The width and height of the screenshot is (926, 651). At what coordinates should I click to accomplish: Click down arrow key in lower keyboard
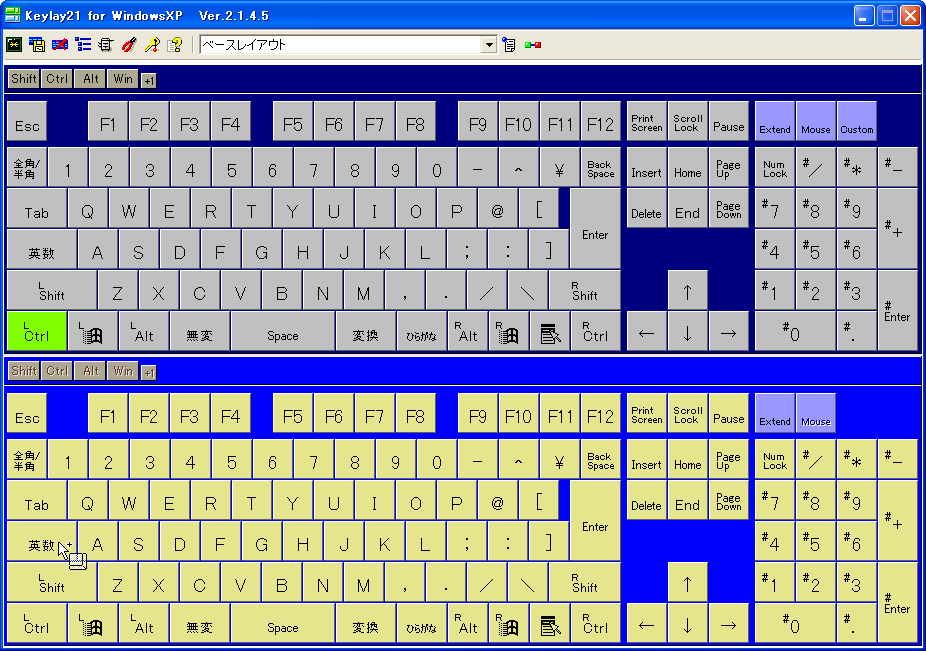(687, 623)
